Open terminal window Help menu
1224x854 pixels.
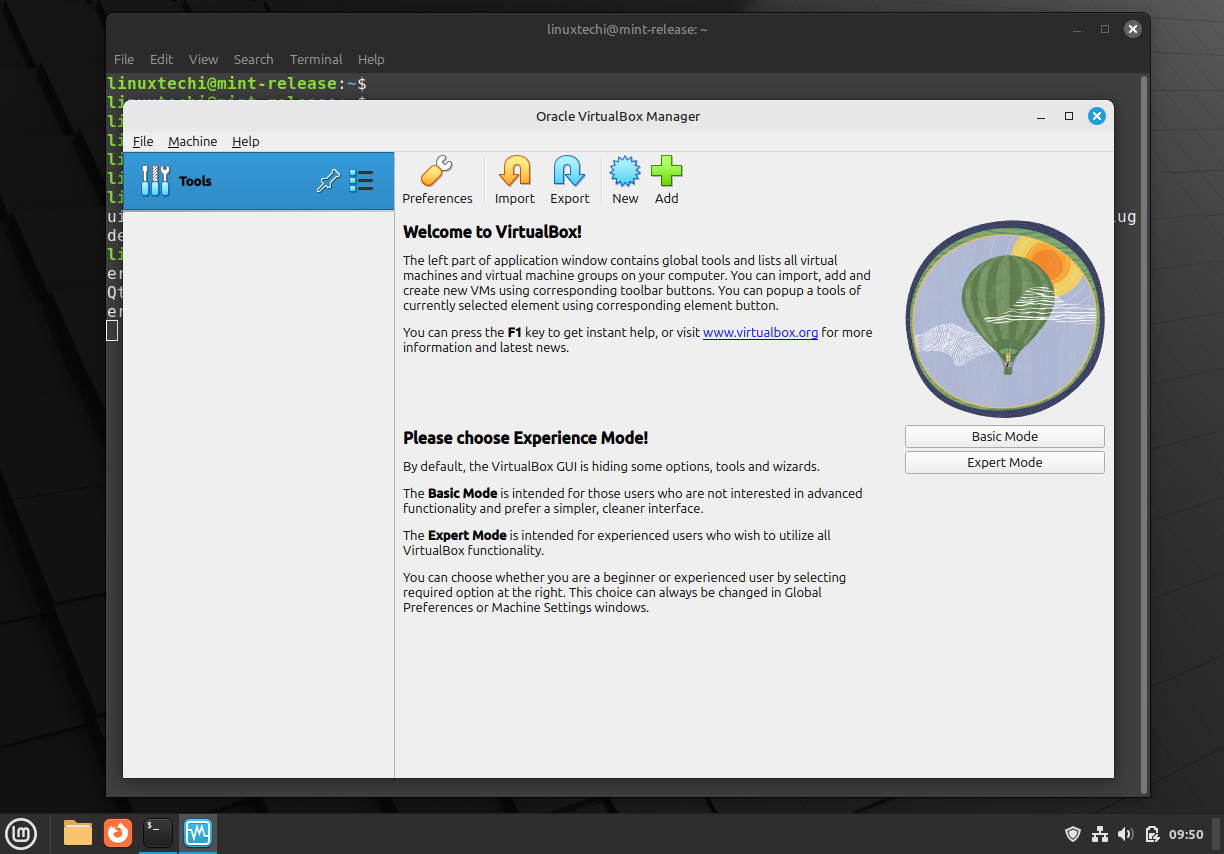(371, 59)
